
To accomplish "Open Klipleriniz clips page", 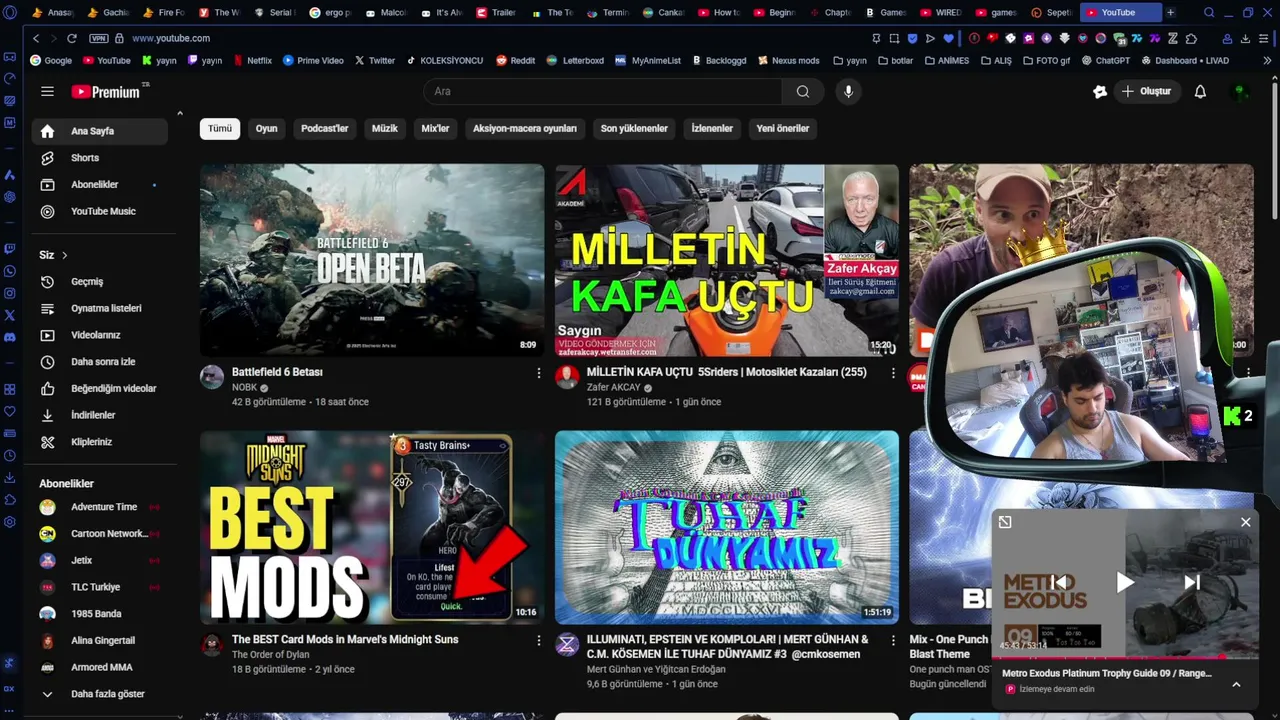I will point(99,442).
